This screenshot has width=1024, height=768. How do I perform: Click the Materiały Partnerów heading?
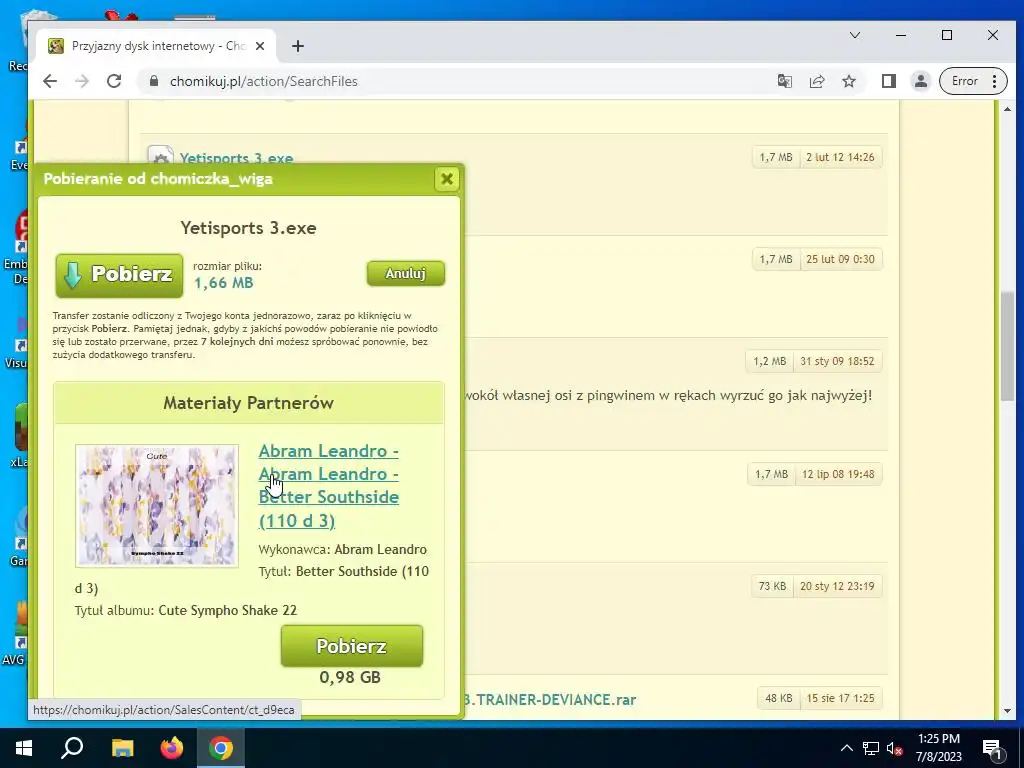[x=248, y=403]
